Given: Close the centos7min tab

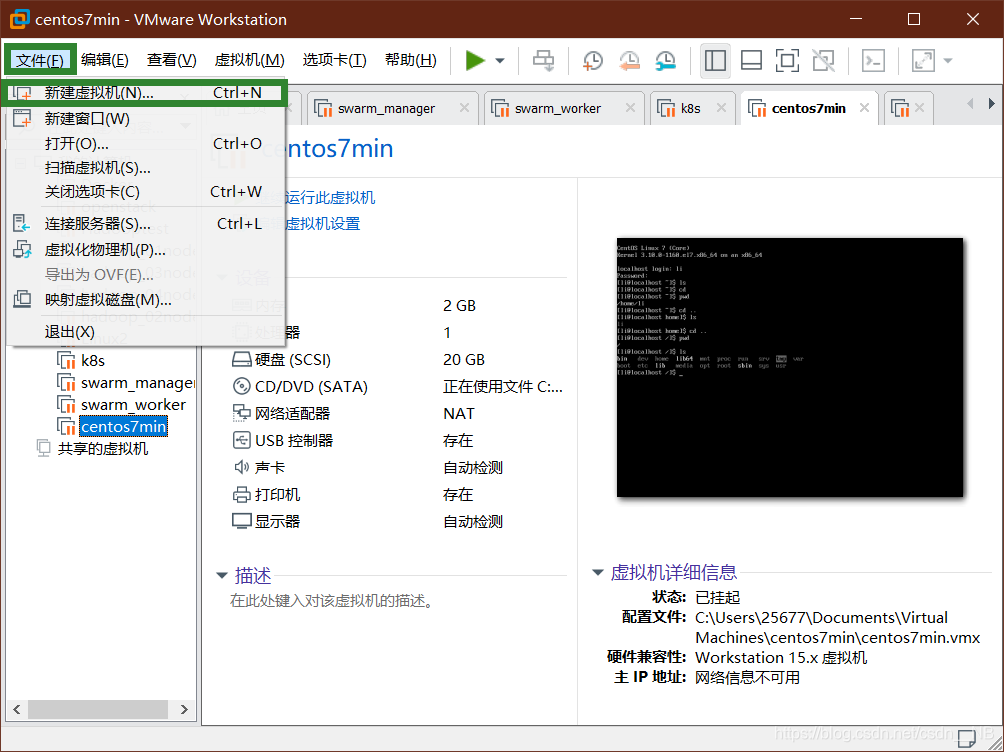Looking at the screenshot, I should pyautogui.click(x=864, y=108).
